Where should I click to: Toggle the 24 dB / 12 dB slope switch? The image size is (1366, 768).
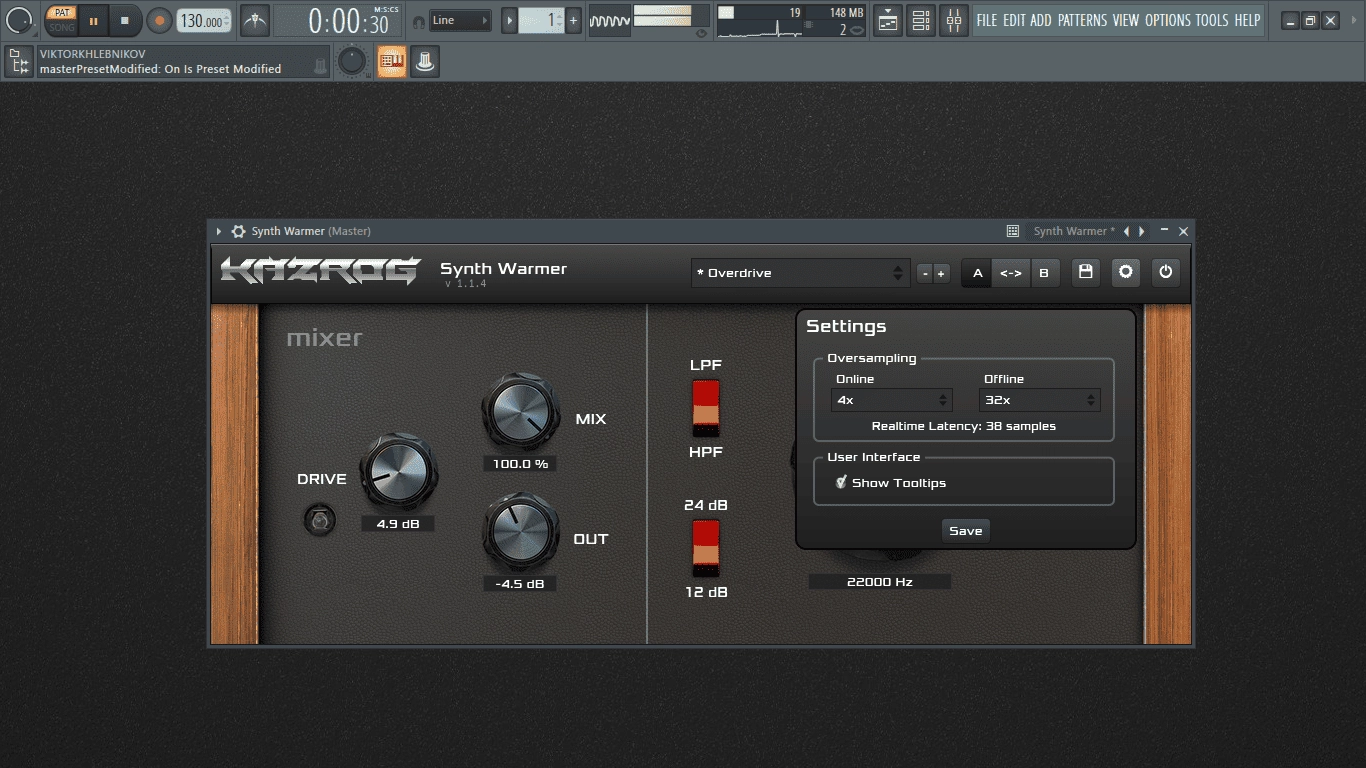coord(706,548)
